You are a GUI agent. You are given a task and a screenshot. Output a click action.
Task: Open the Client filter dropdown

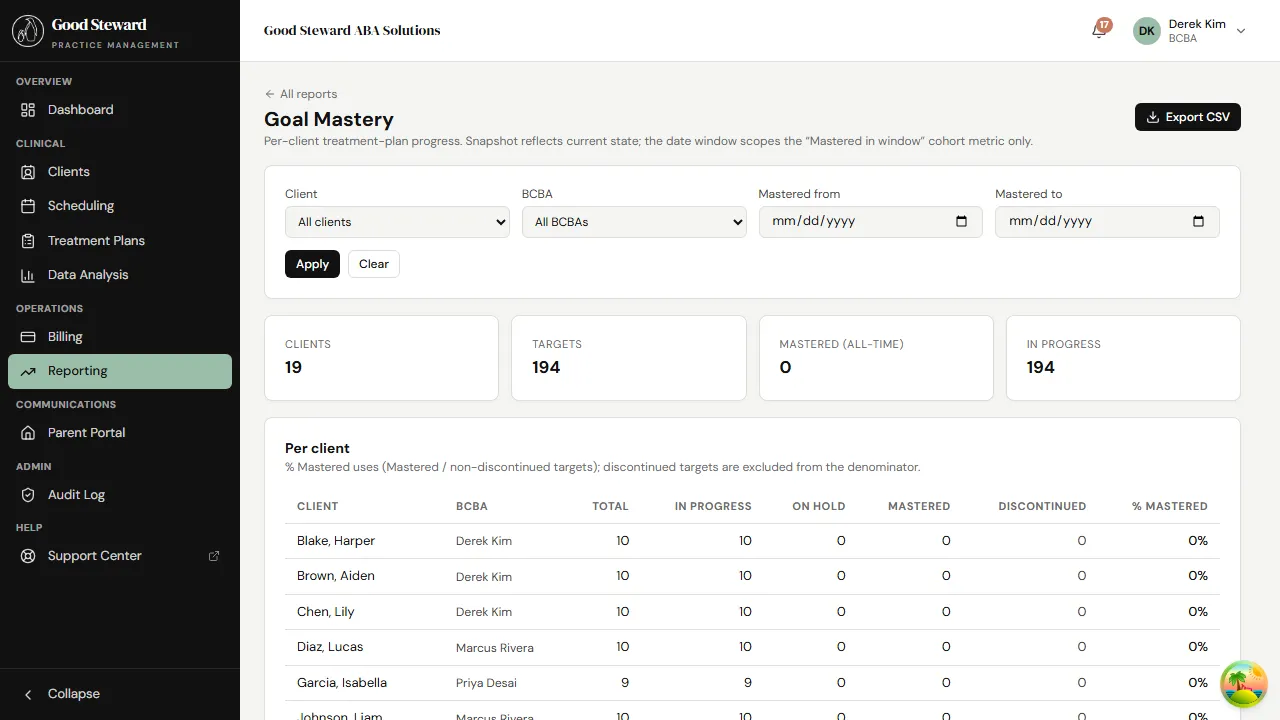(x=397, y=221)
